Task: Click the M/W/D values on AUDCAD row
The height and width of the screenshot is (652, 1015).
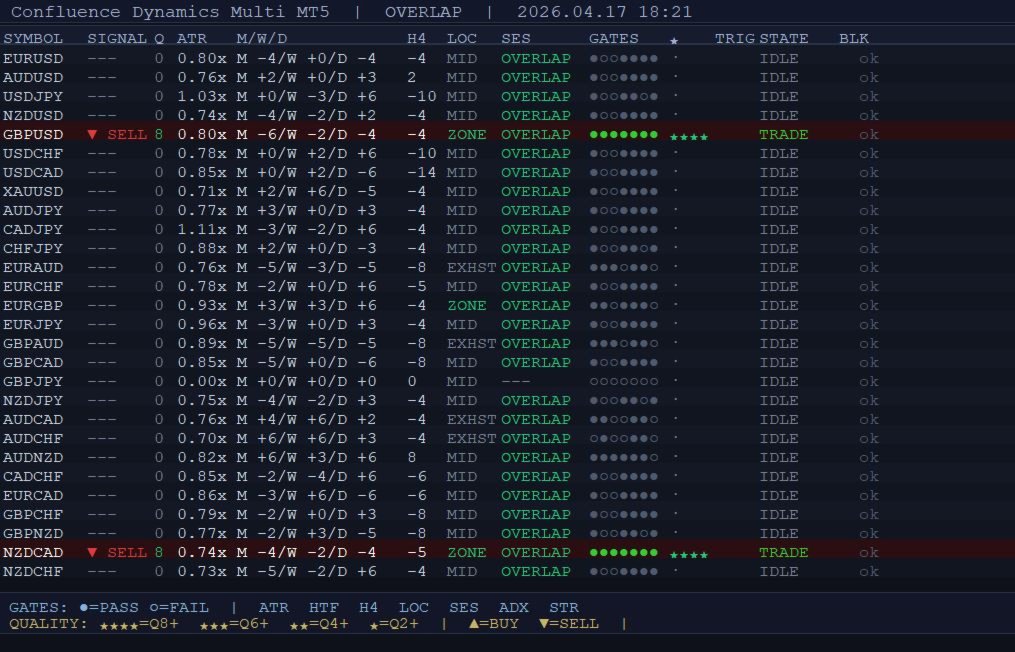Action: 306,420
